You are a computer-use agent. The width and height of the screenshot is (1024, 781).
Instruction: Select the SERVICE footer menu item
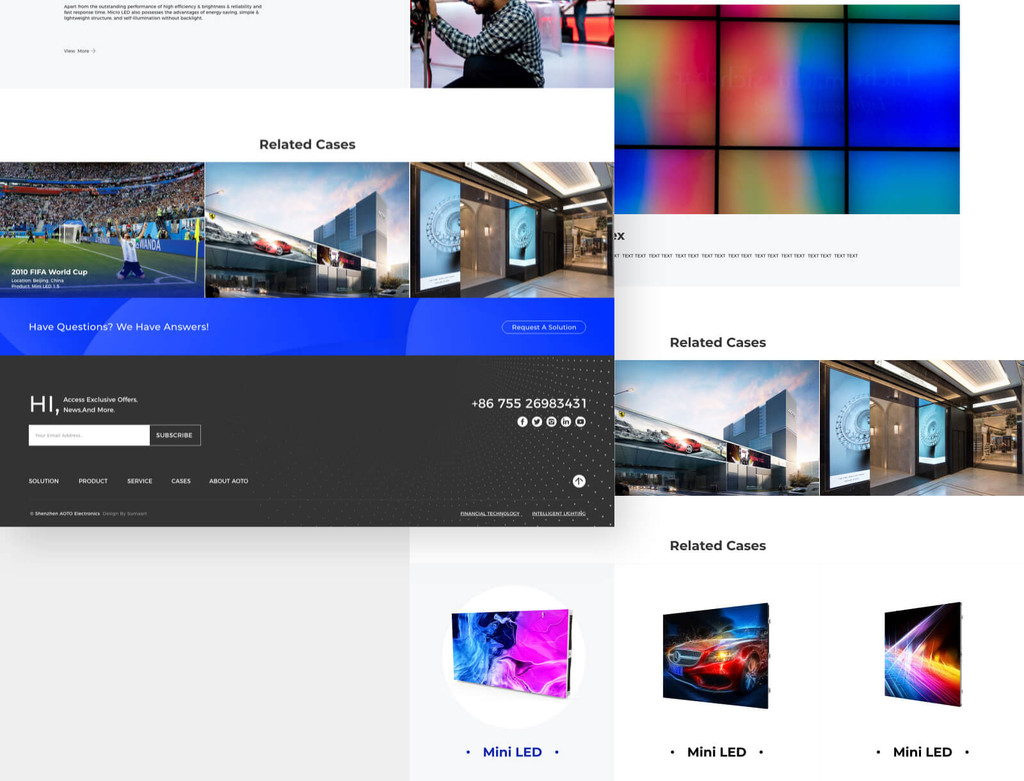tap(139, 481)
